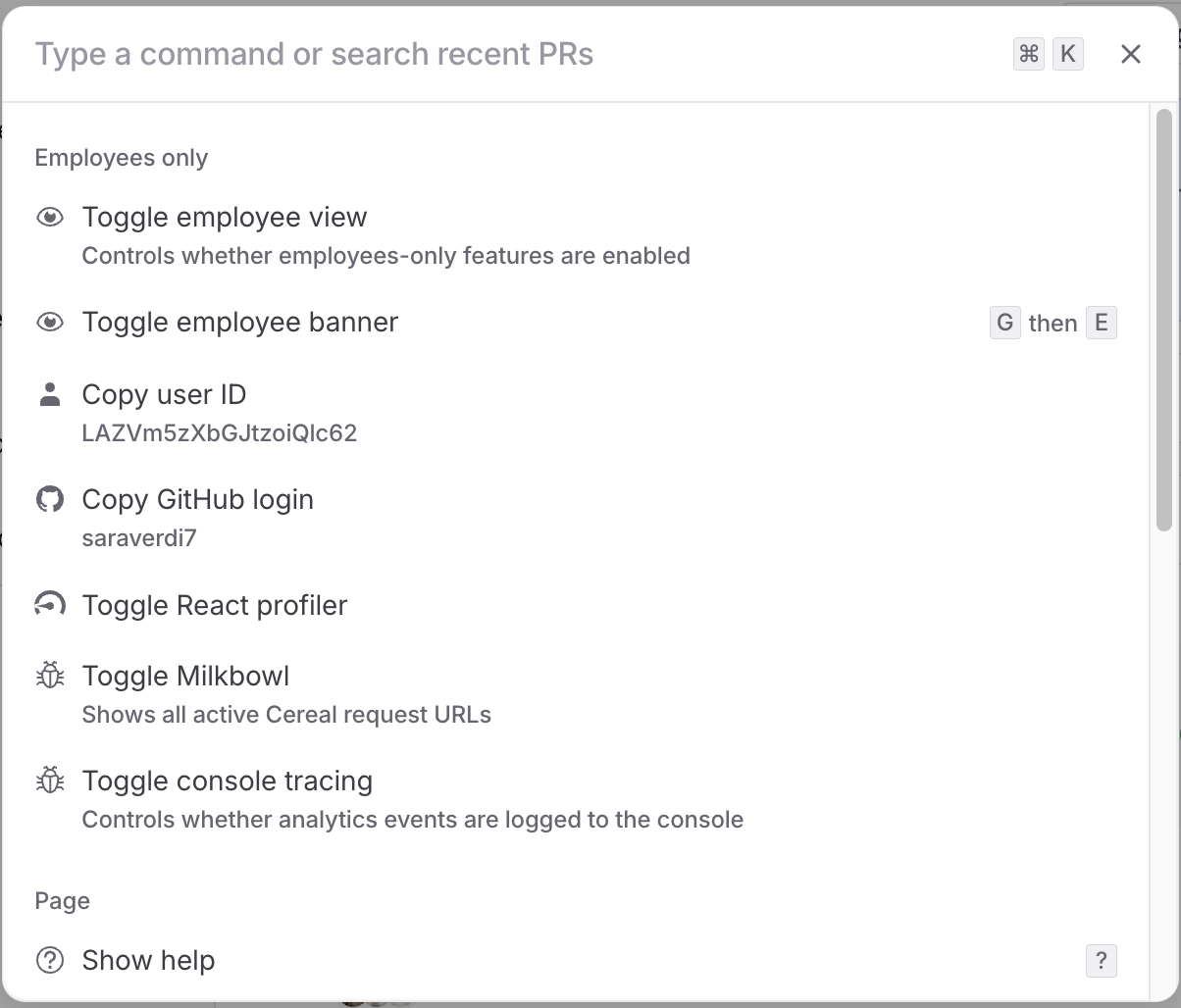Click the eye icon beside Toggle employee view
Screen dimensions: 1181x1008
[49, 217]
